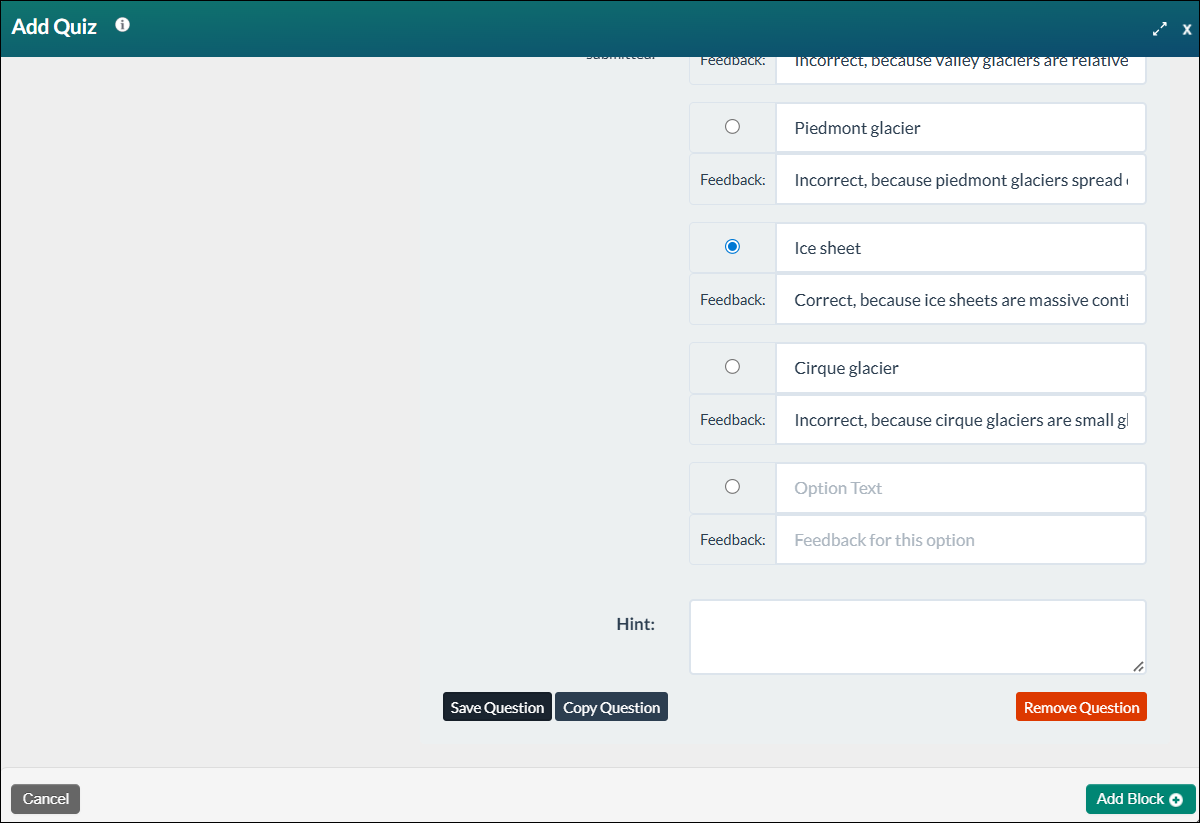Click the 'Feedback for this option' placeholder field

click(960, 539)
